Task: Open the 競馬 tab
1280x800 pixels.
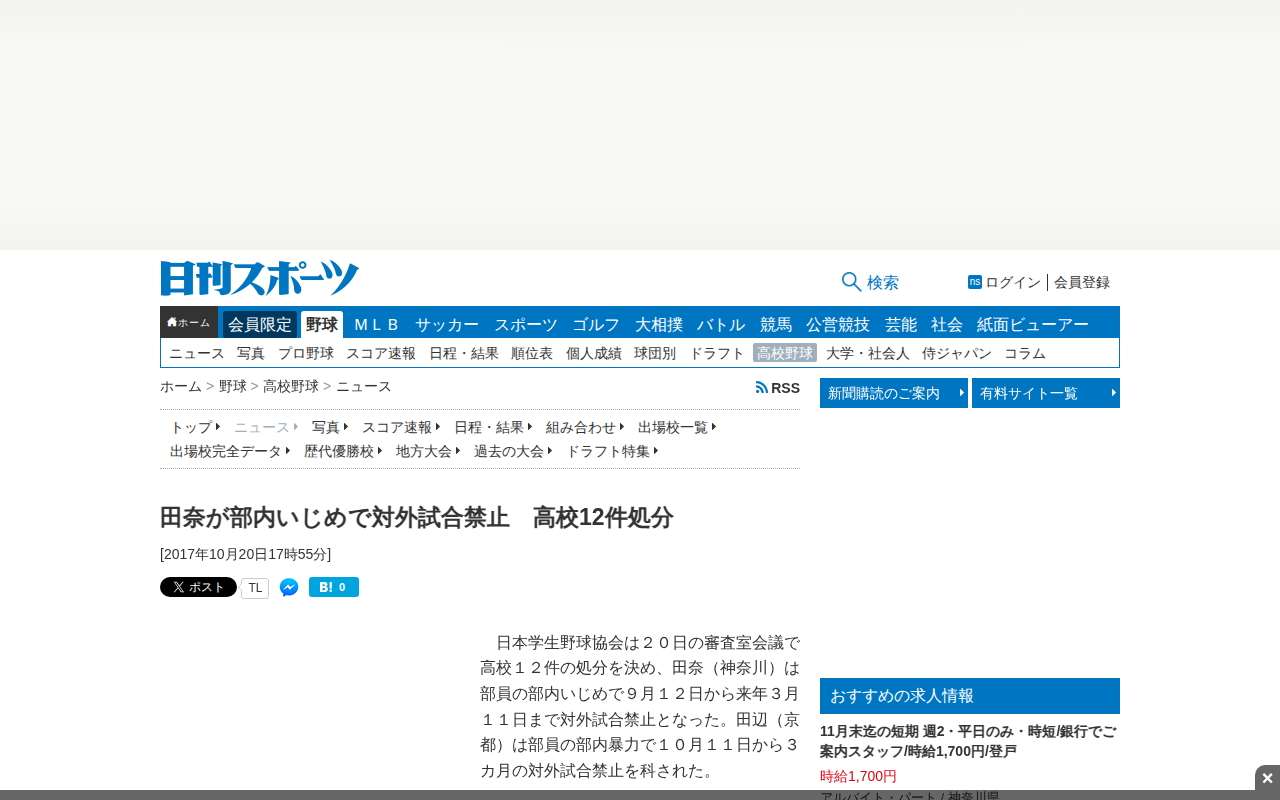Action: [776, 324]
